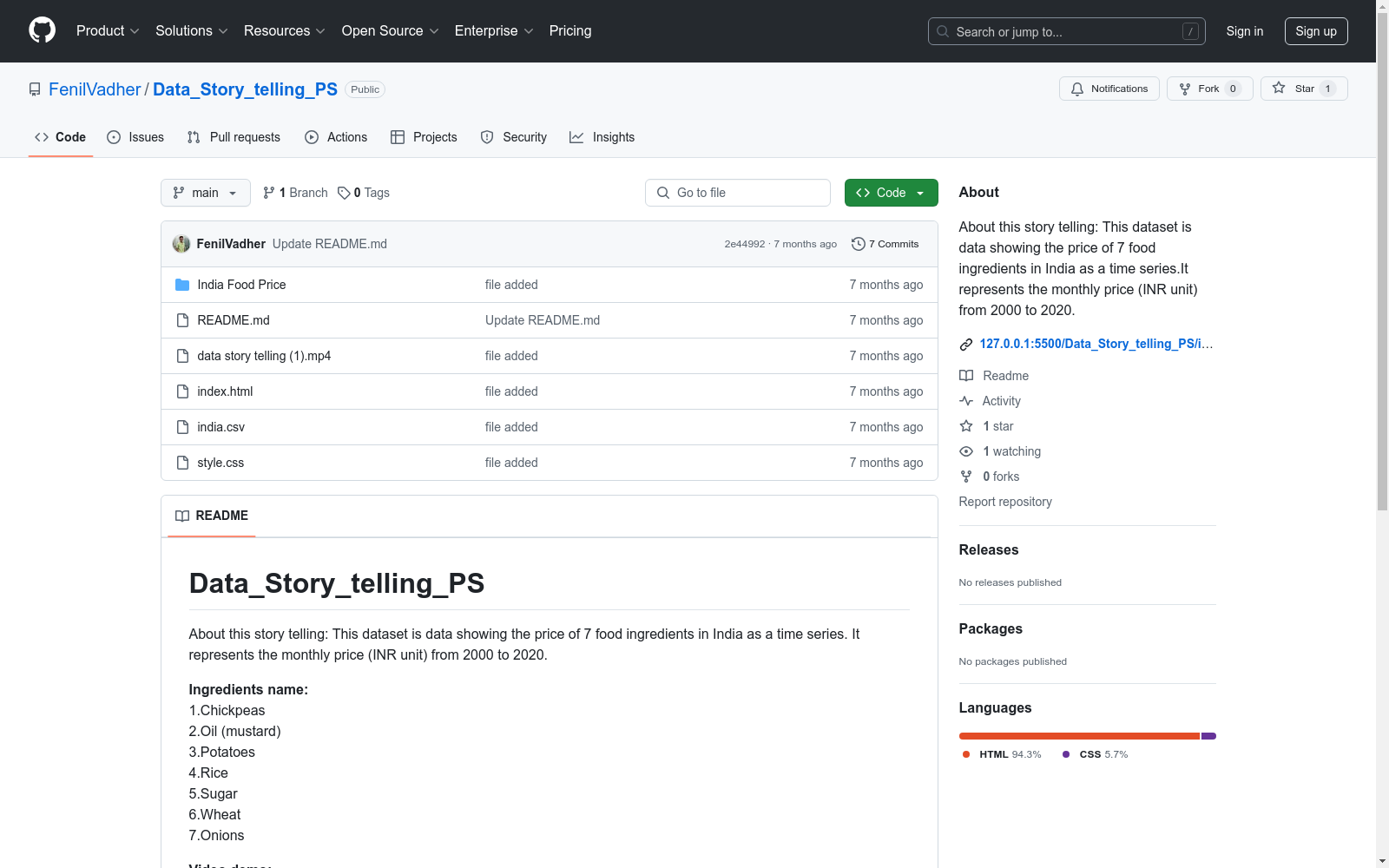Expand the Open Source menu

pyautogui.click(x=390, y=31)
